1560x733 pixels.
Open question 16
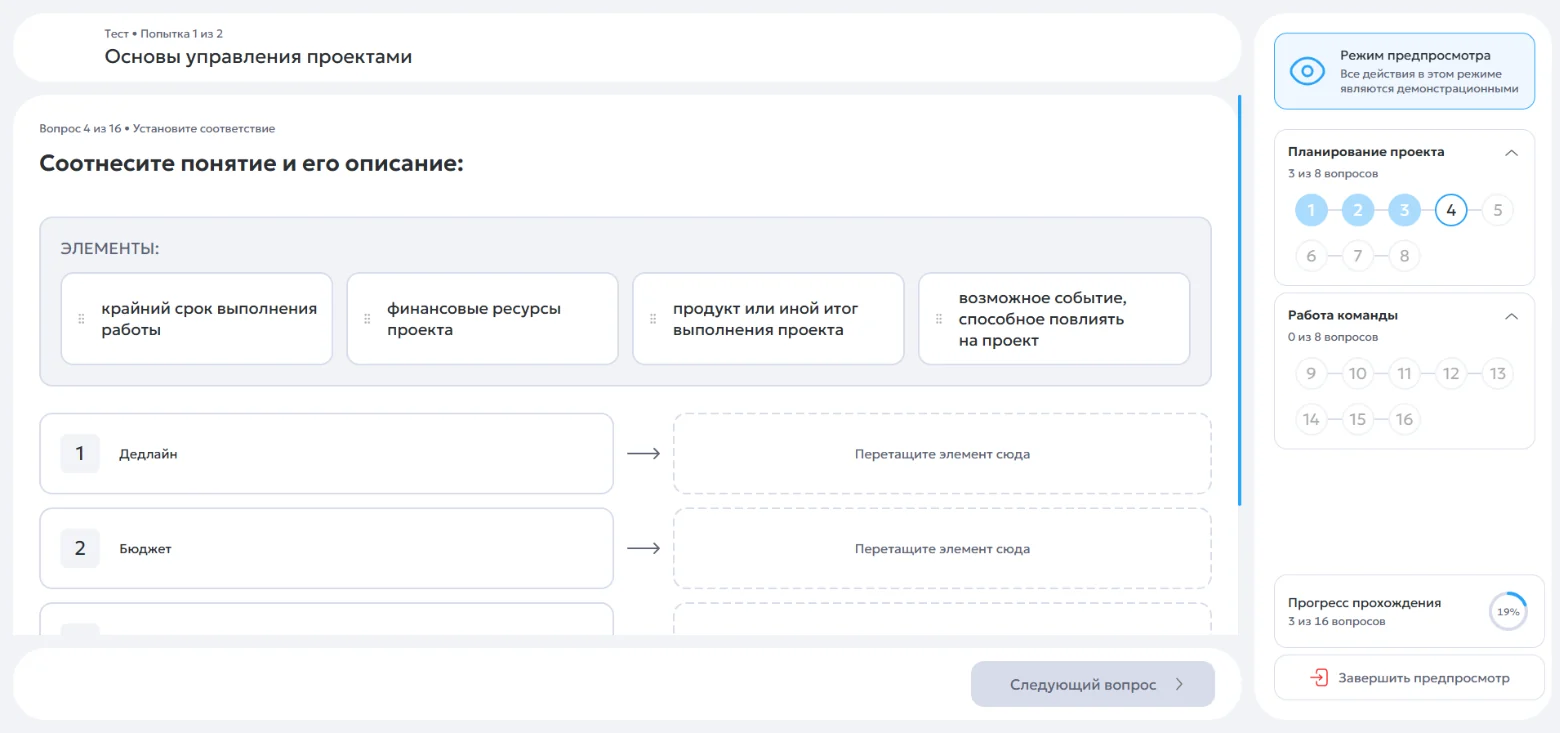click(1404, 419)
